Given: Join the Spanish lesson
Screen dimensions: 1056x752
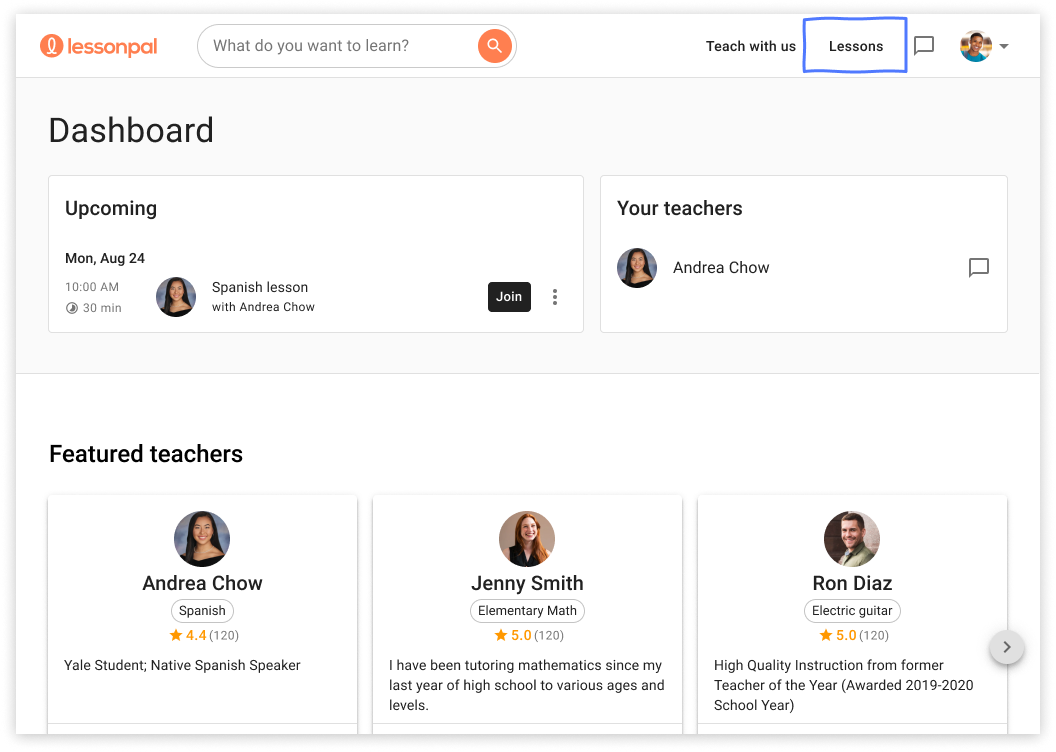Looking at the screenshot, I should (509, 297).
